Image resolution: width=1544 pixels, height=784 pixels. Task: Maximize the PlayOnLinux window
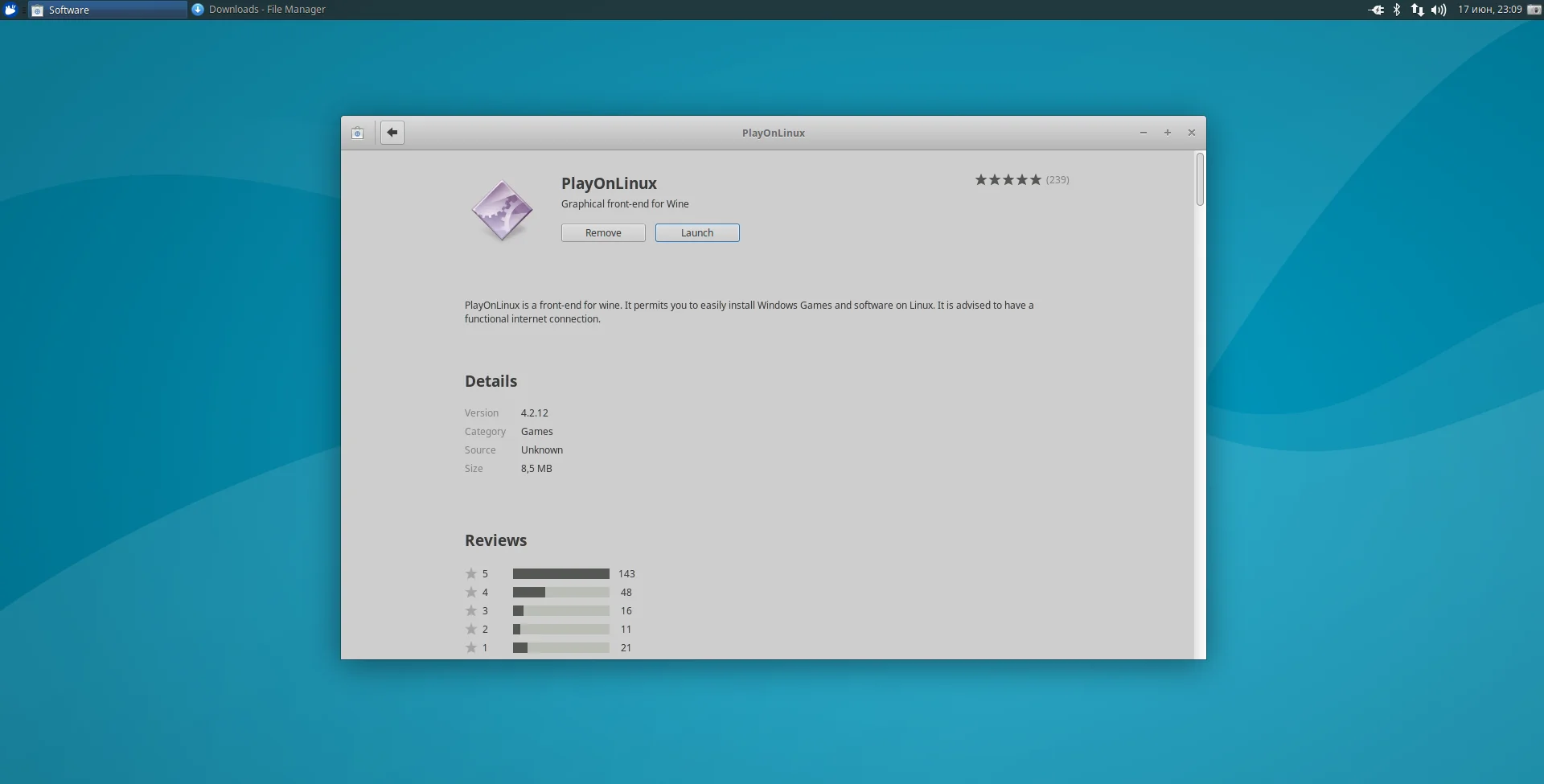click(x=1168, y=133)
